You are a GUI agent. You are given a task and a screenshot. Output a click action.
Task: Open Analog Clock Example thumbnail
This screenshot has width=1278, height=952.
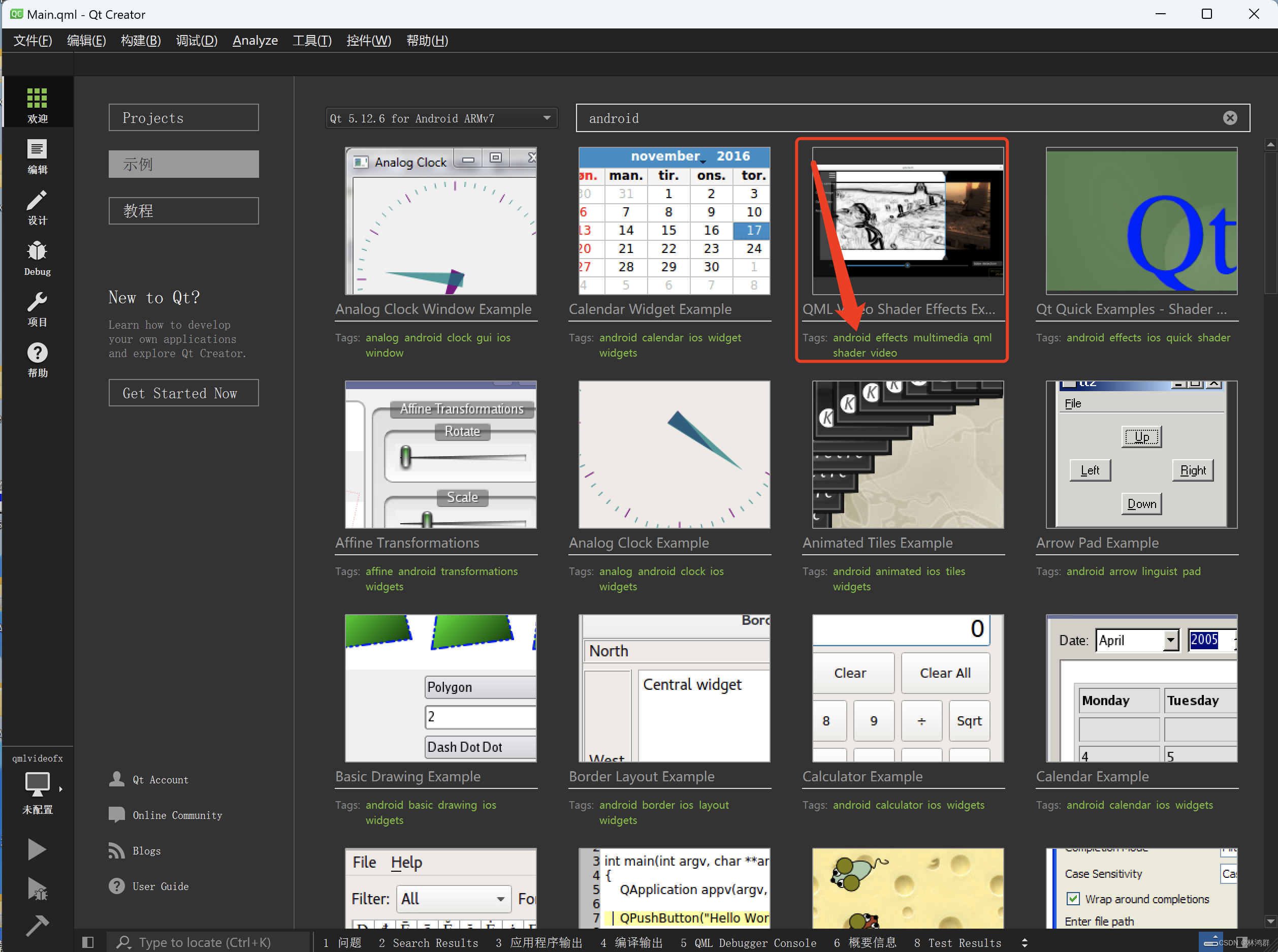coord(674,455)
